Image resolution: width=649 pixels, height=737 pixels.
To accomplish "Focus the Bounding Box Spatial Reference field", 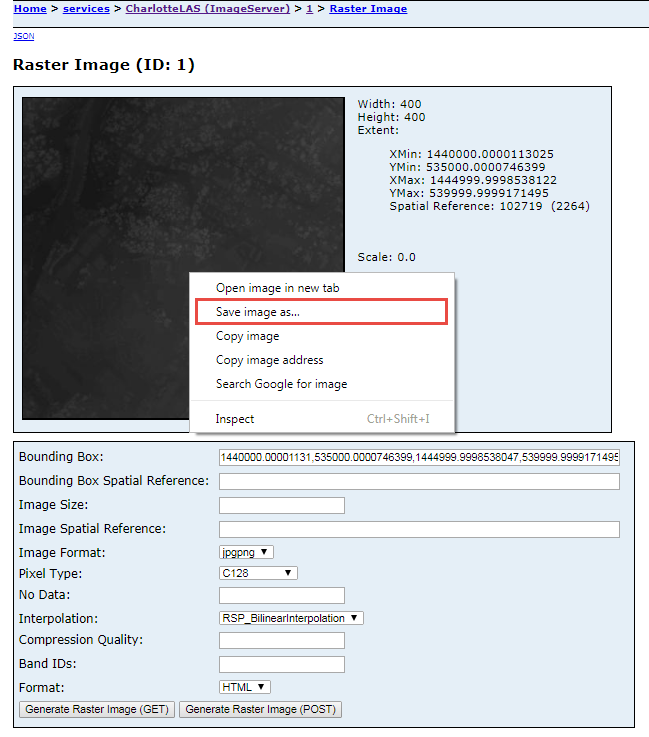I will pyautogui.click(x=419, y=481).
